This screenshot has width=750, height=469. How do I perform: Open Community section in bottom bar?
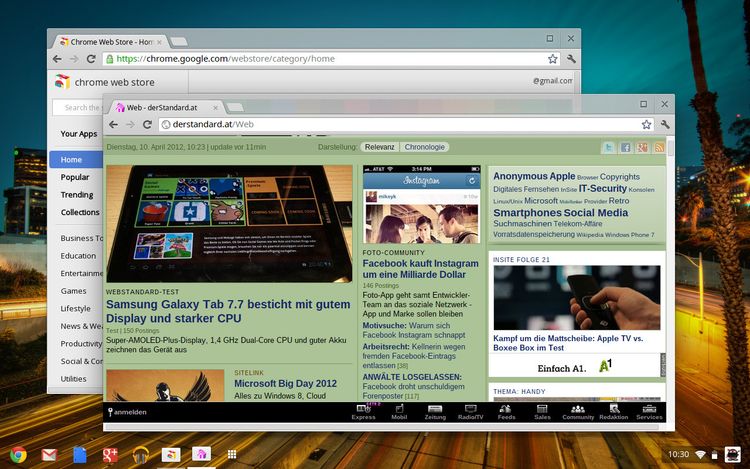pos(577,411)
